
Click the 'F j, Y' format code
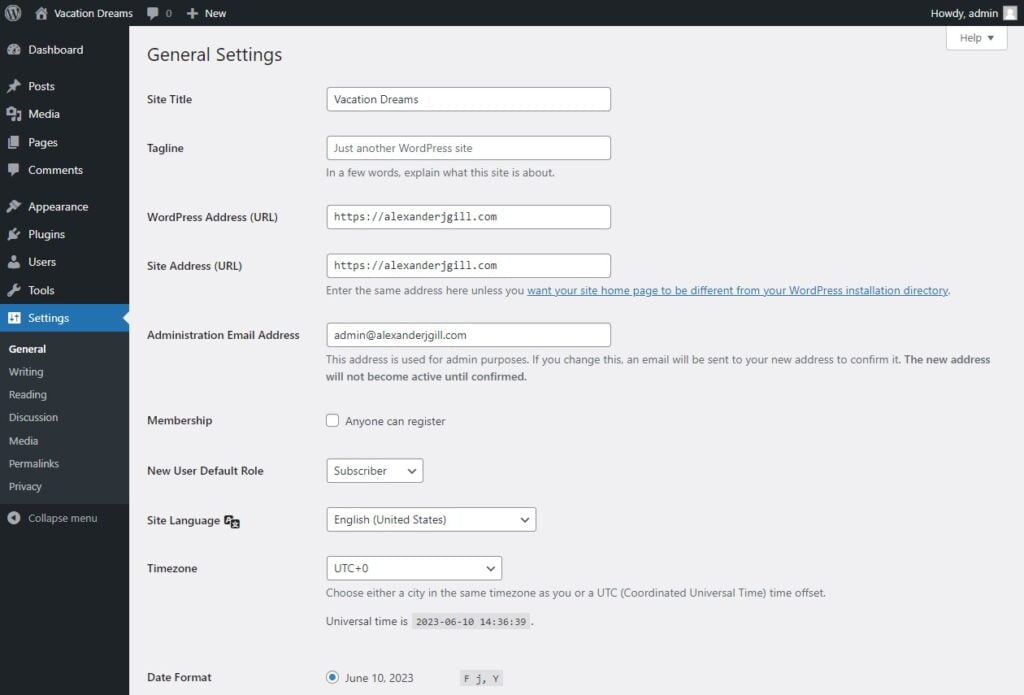[x=481, y=679]
